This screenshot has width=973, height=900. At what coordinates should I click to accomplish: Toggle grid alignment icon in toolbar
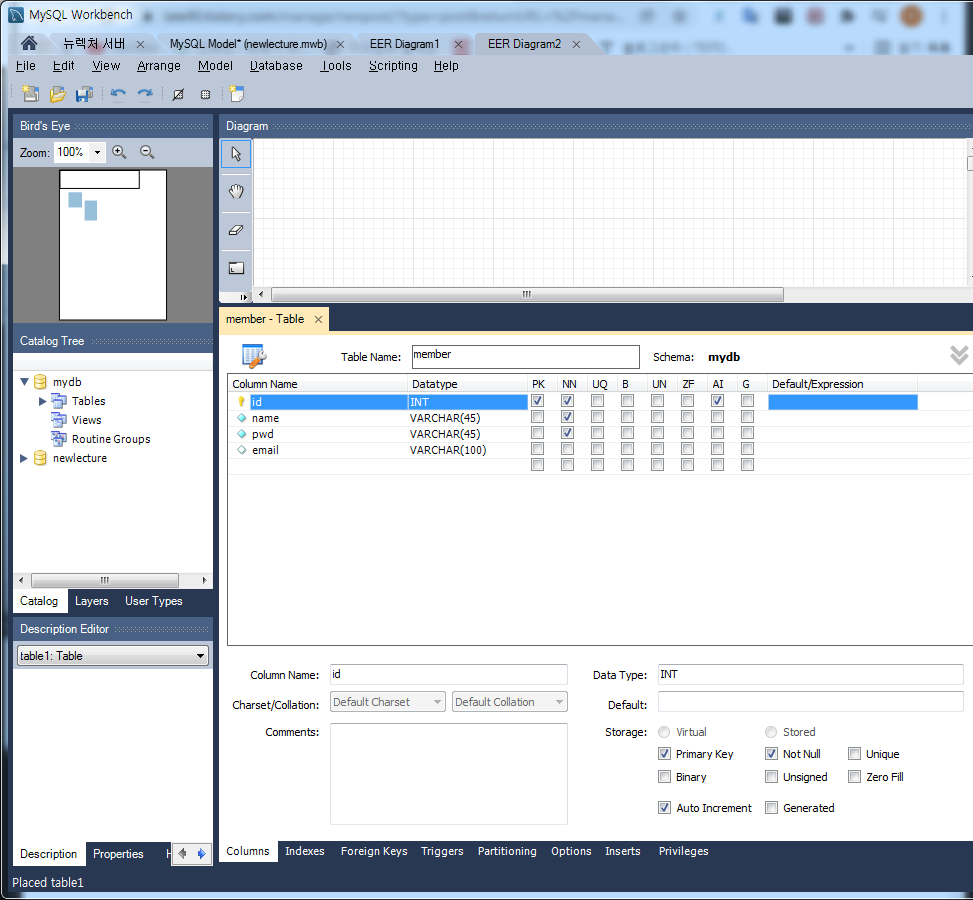tap(178, 94)
